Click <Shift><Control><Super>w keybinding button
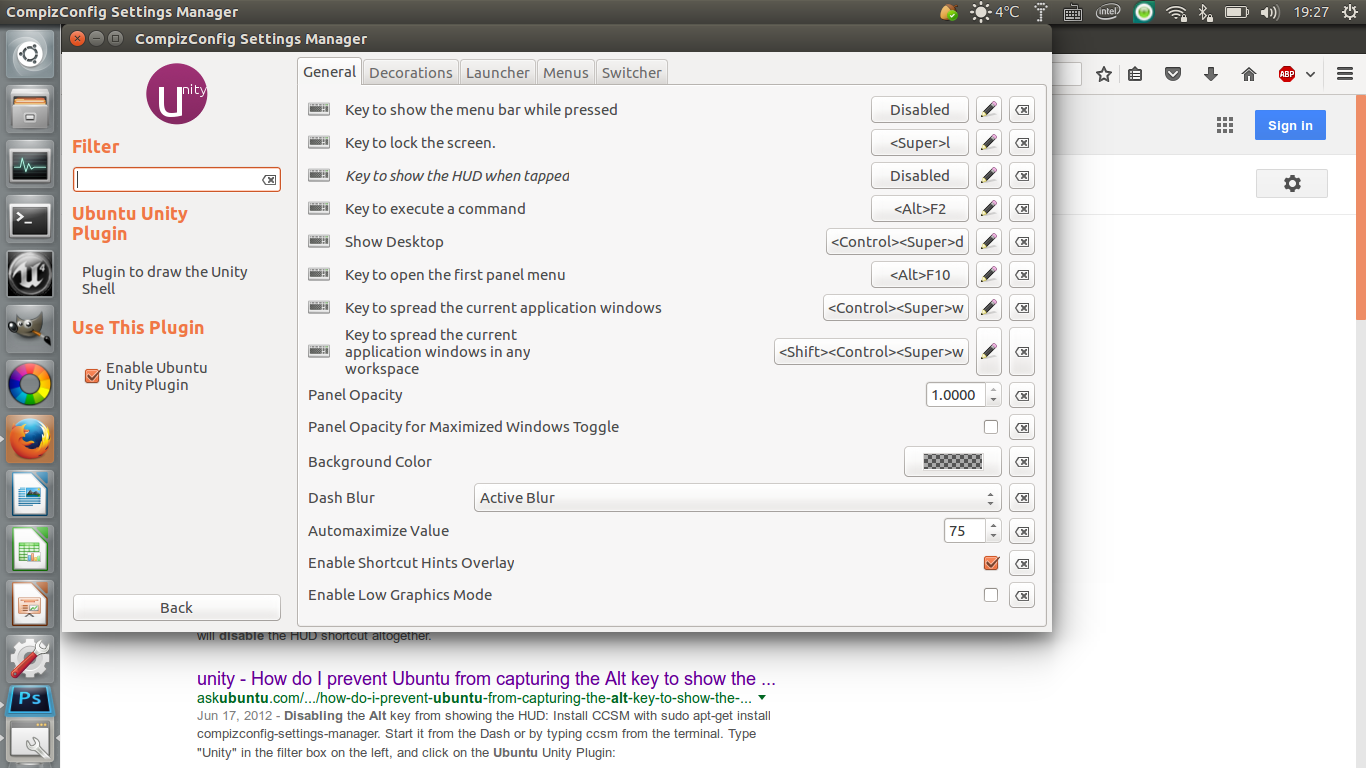Screen dimensions: 1366x768 click(x=871, y=352)
